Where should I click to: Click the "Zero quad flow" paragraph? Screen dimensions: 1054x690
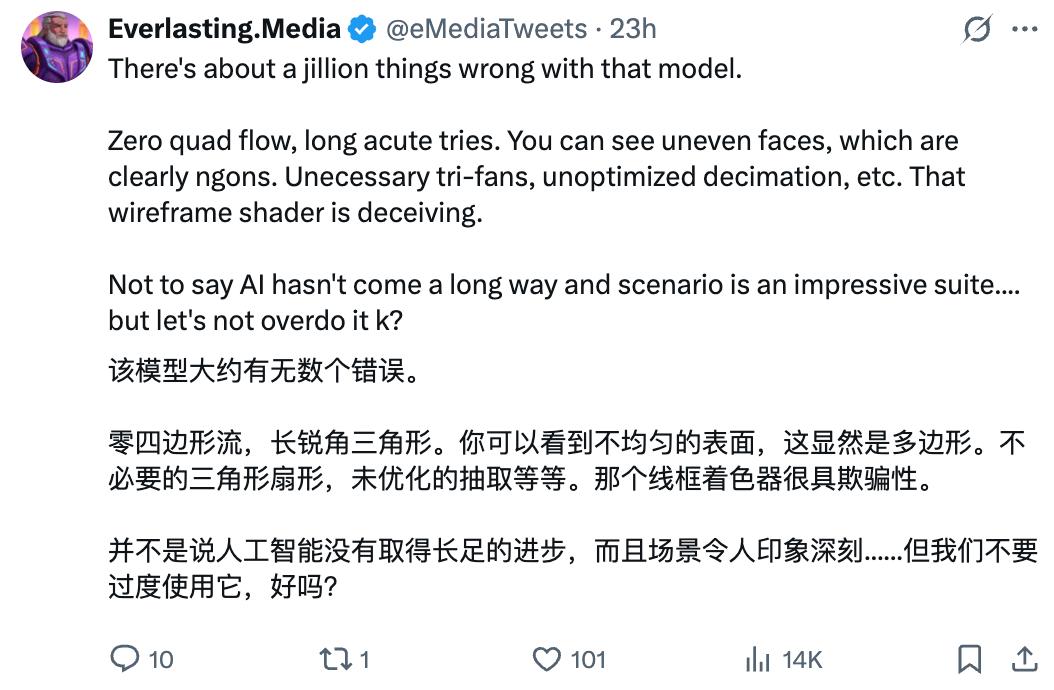[x=536, y=177]
